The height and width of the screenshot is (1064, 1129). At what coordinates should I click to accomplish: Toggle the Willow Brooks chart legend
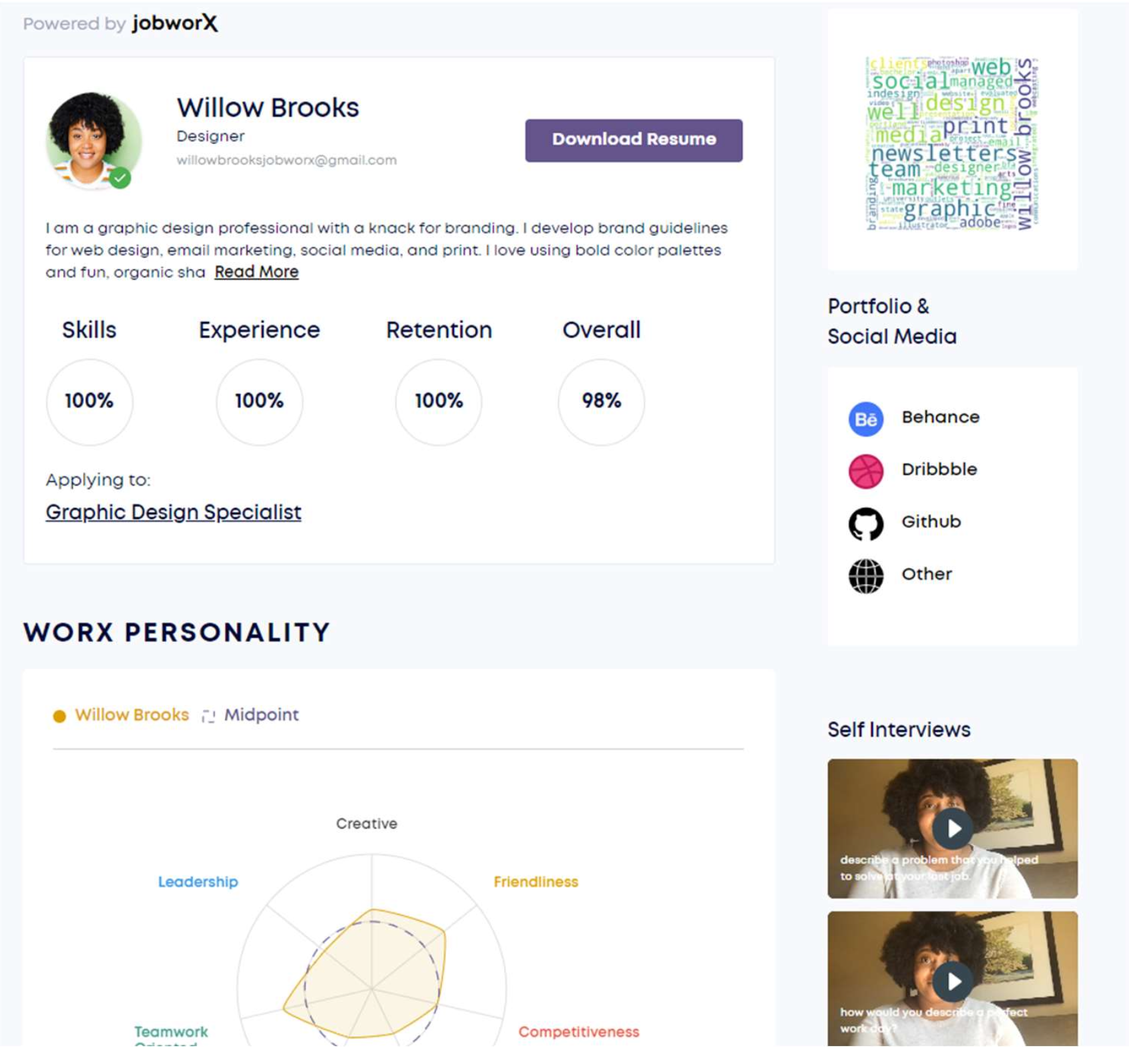tap(121, 714)
